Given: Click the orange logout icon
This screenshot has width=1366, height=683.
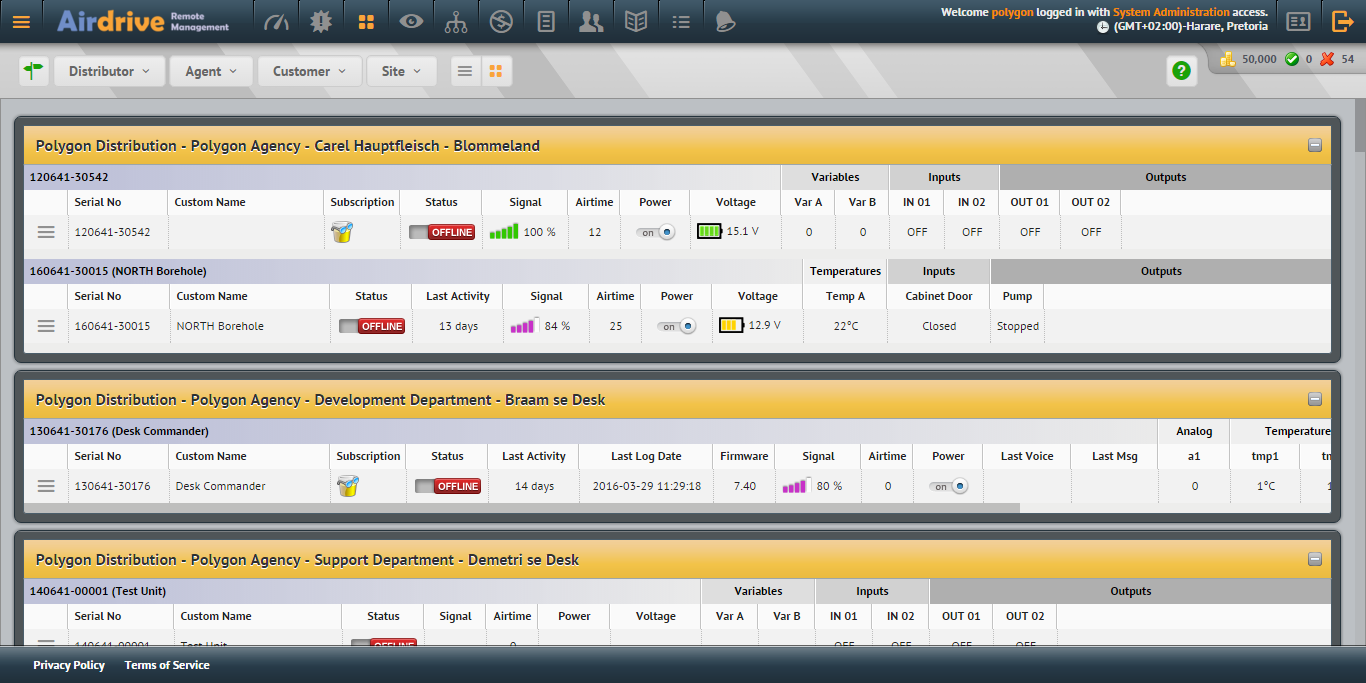Looking at the screenshot, I should (x=1343, y=21).
